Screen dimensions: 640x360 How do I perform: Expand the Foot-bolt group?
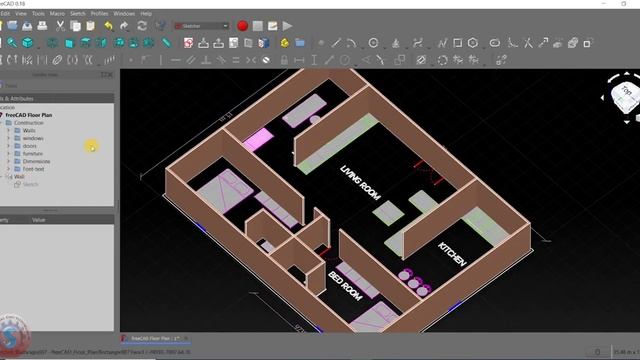click(8, 169)
